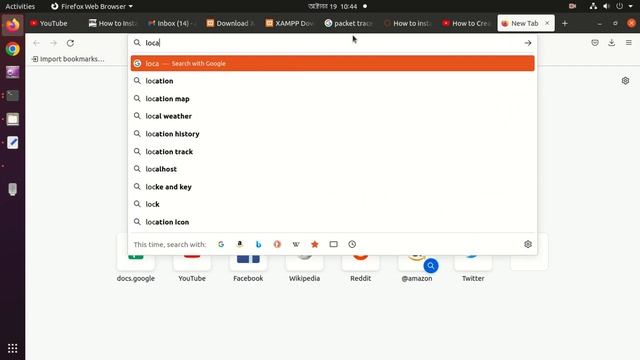Close the New Tab tab
This screenshot has height=360, width=640.
tap(547, 23)
